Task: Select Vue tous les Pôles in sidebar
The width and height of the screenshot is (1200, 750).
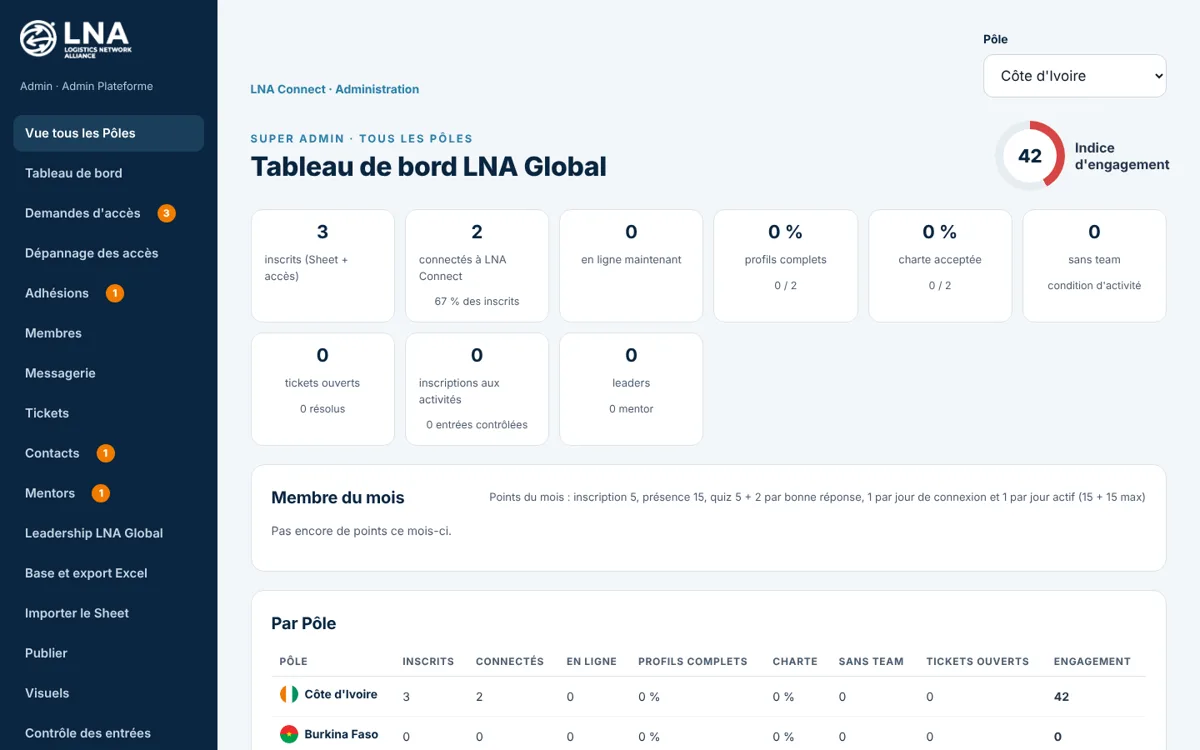Action: [109, 133]
